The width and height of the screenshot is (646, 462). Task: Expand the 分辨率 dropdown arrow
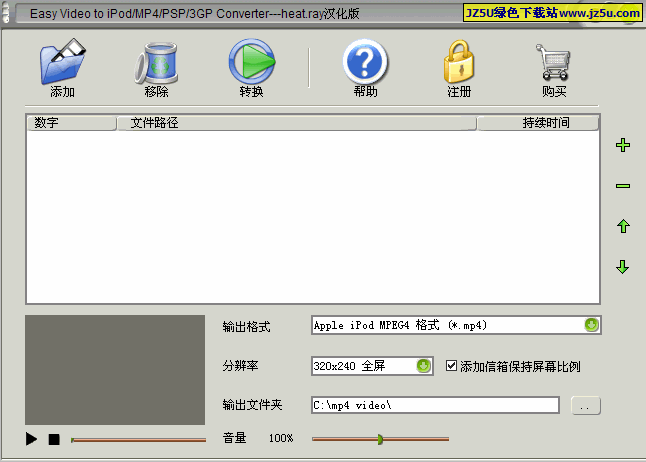(x=424, y=366)
